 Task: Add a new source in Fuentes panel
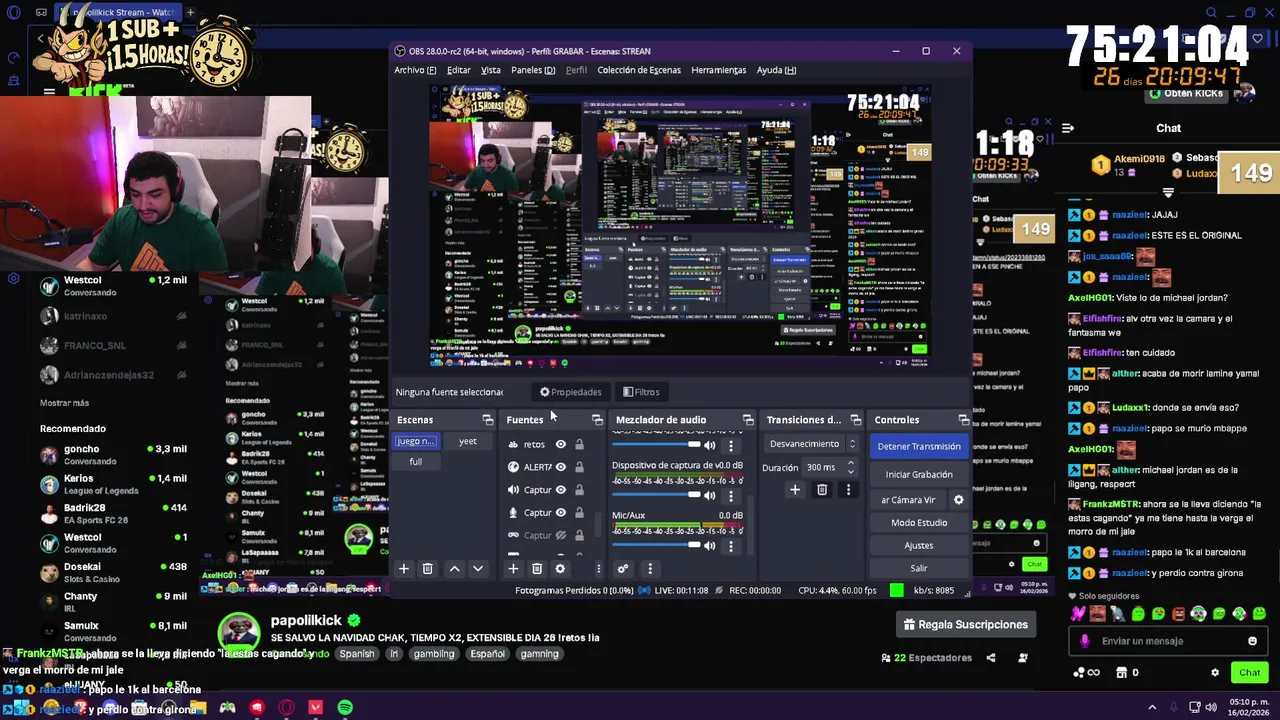tap(513, 569)
